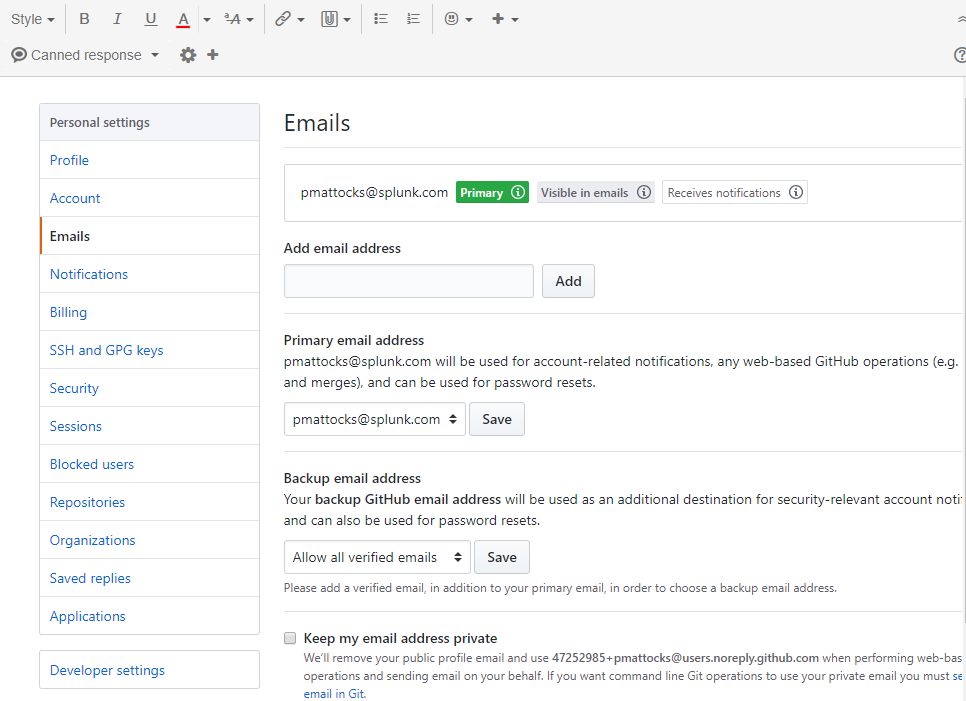Open the Style dropdown
Image resolution: width=966 pixels, height=701 pixels.
point(33,19)
